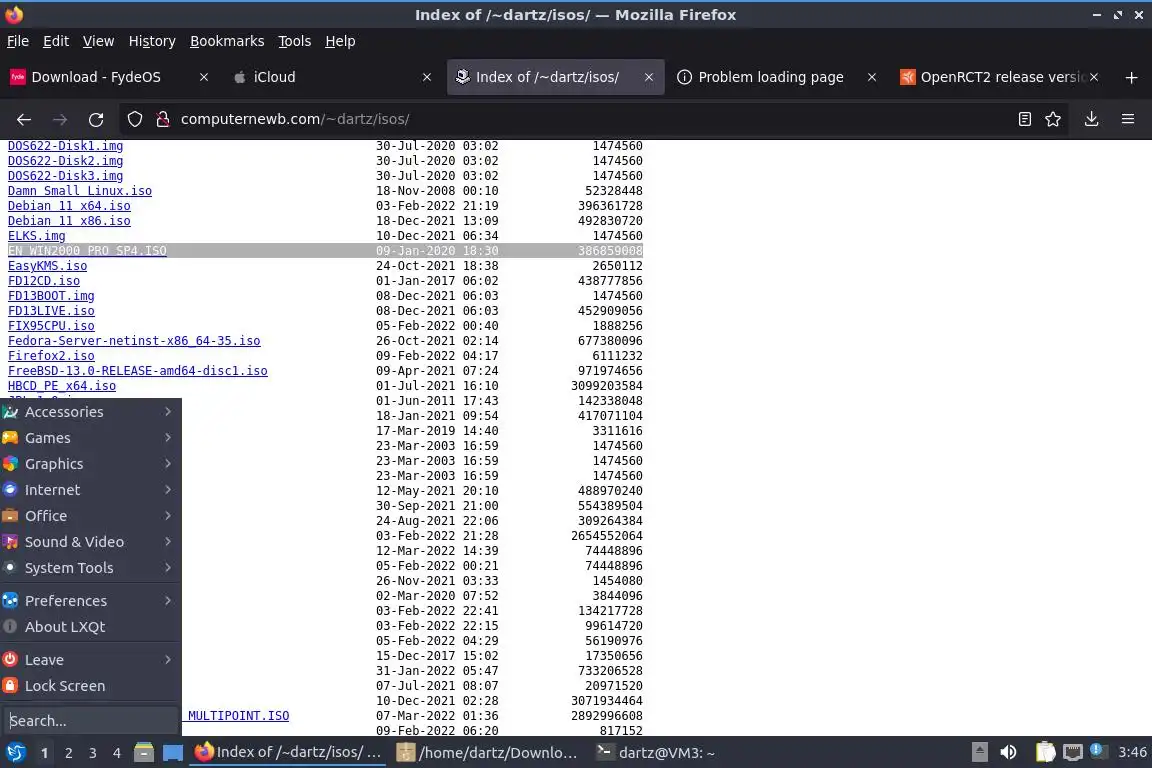
Task: Open the FreeBSD-13.0-RELEASE-amd64-disc1.iso link
Action: pos(138,371)
